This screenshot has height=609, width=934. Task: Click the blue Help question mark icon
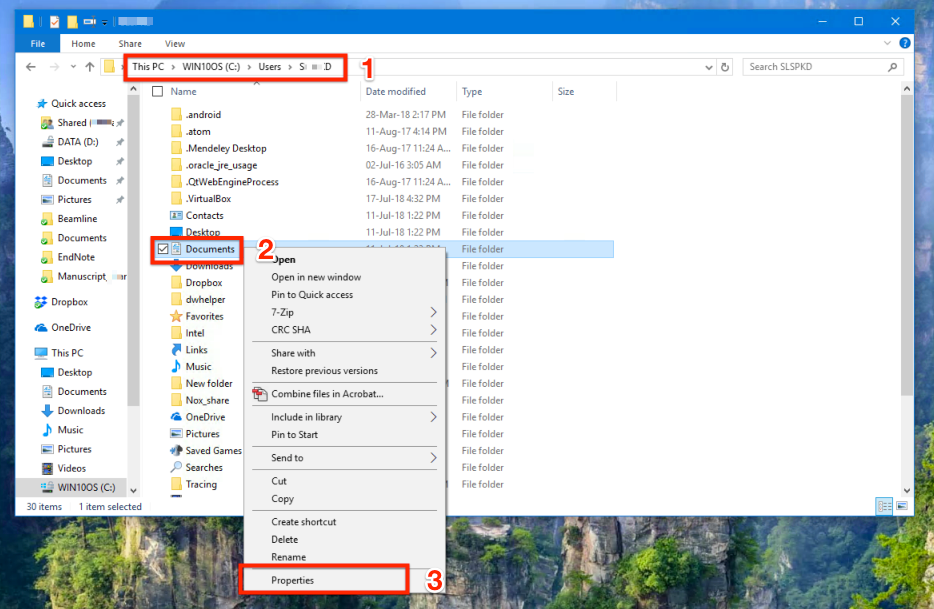[x=904, y=44]
